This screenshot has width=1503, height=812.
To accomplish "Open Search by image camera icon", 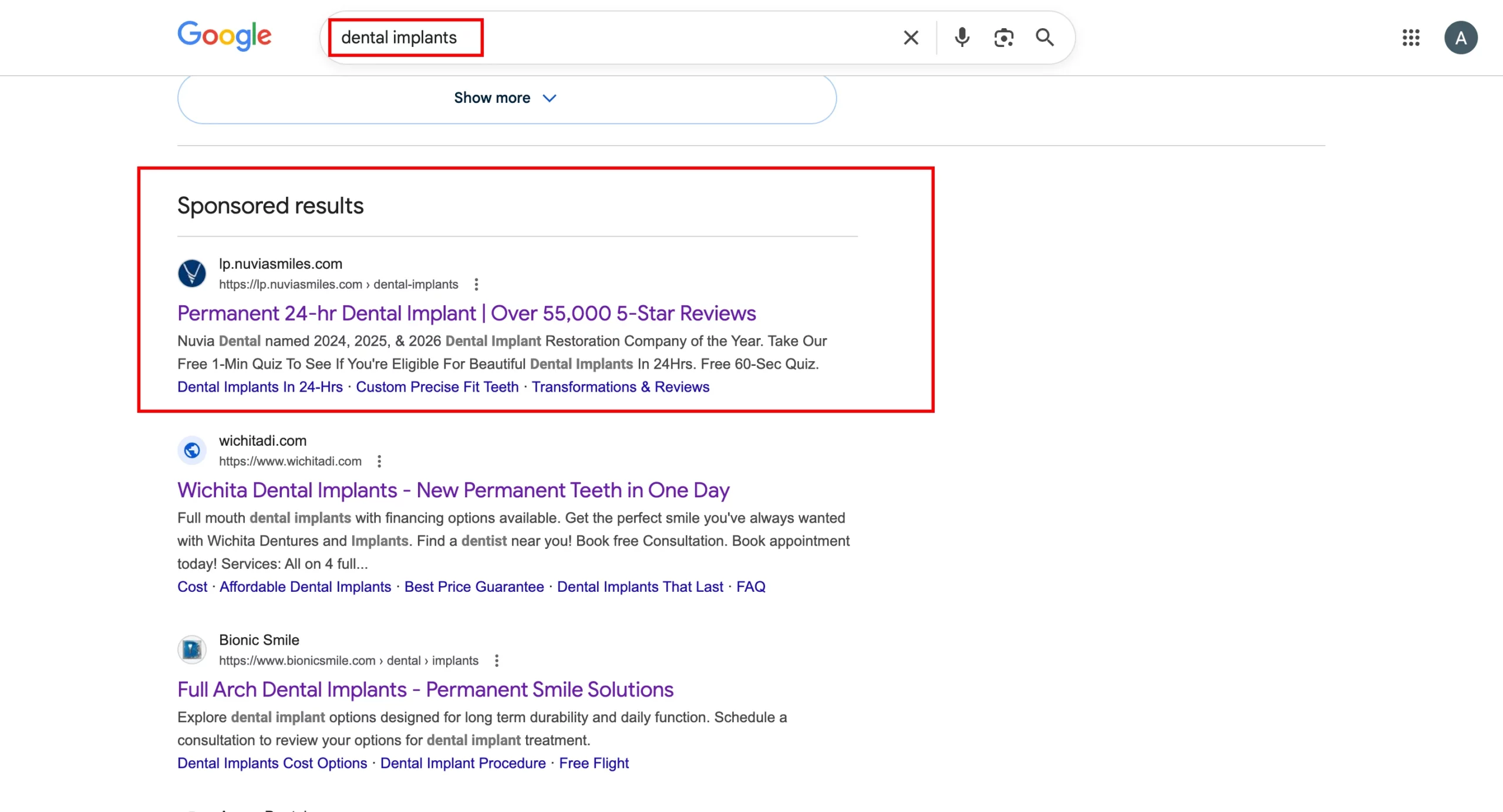I will click(1003, 38).
